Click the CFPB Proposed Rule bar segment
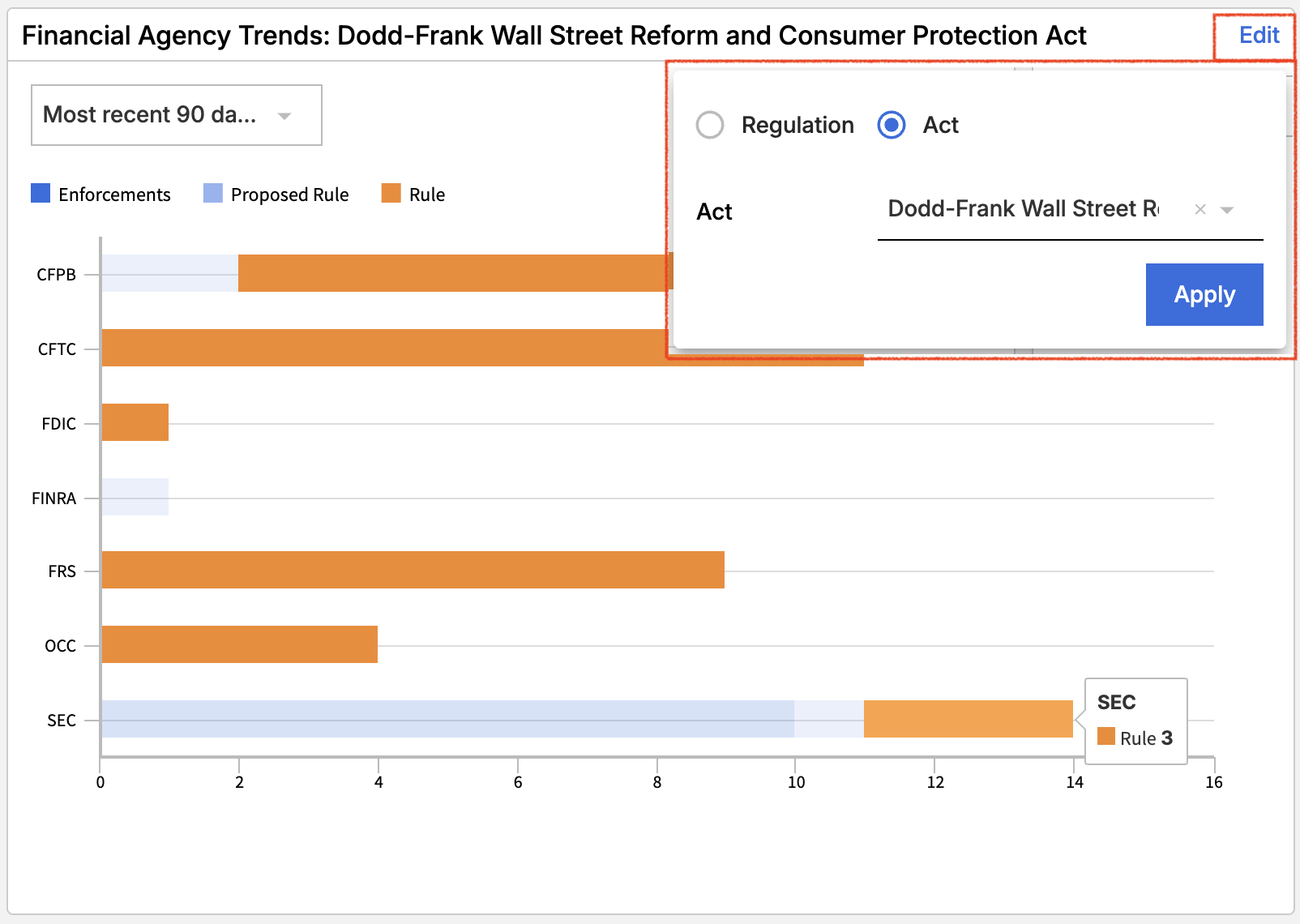Image resolution: width=1300 pixels, height=924 pixels. click(x=169, y=273)
